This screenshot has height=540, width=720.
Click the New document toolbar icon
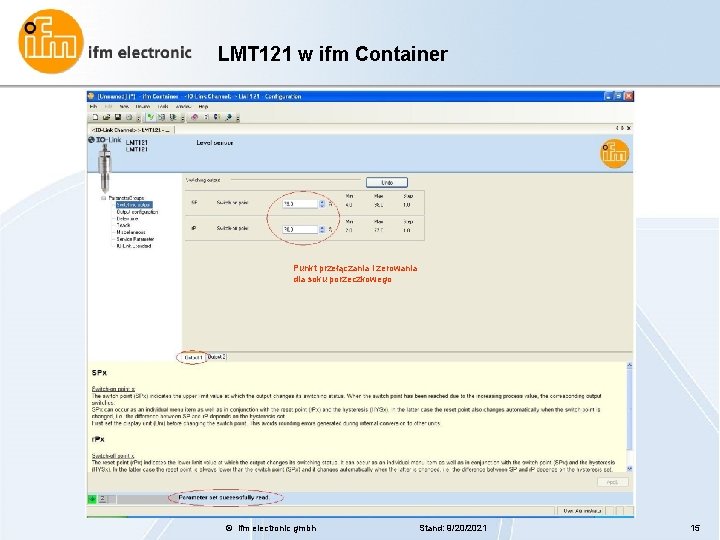pyautogui.click(x=95, y=118)
